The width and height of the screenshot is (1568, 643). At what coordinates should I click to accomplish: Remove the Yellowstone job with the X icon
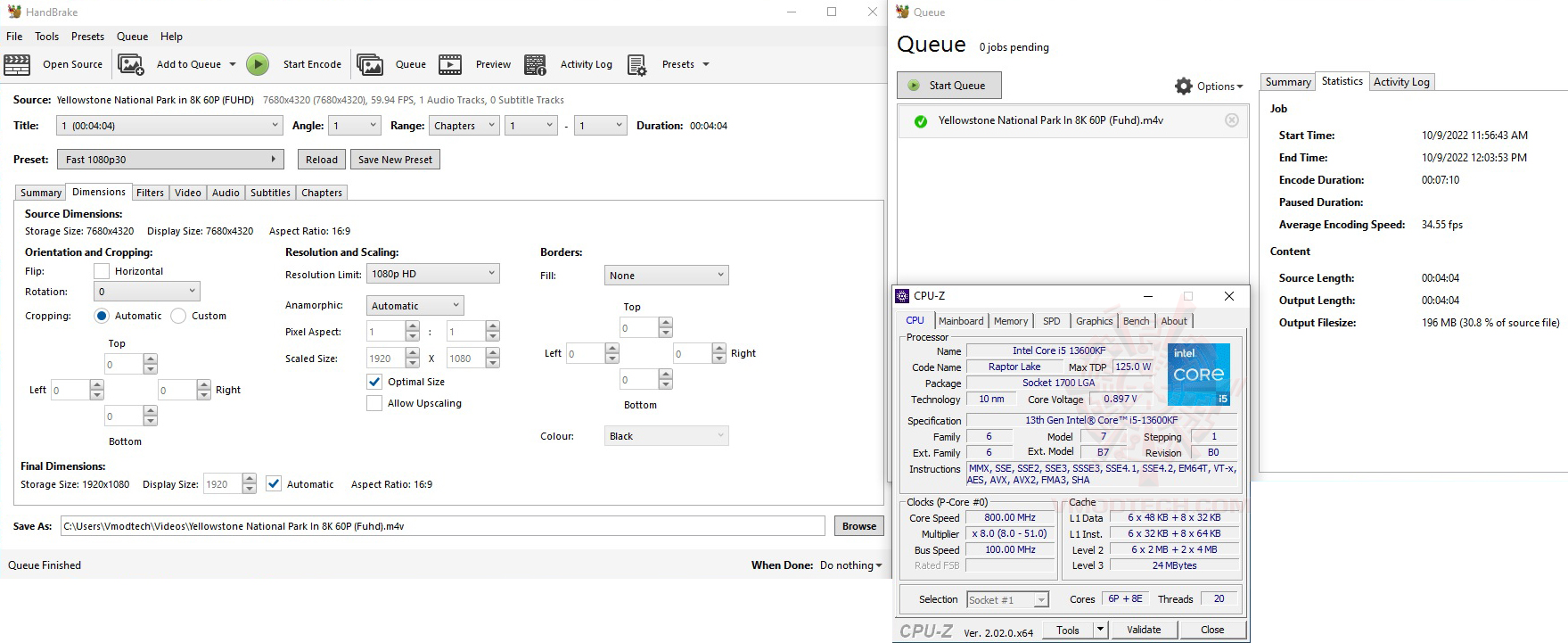click(x=1232, y=120)
